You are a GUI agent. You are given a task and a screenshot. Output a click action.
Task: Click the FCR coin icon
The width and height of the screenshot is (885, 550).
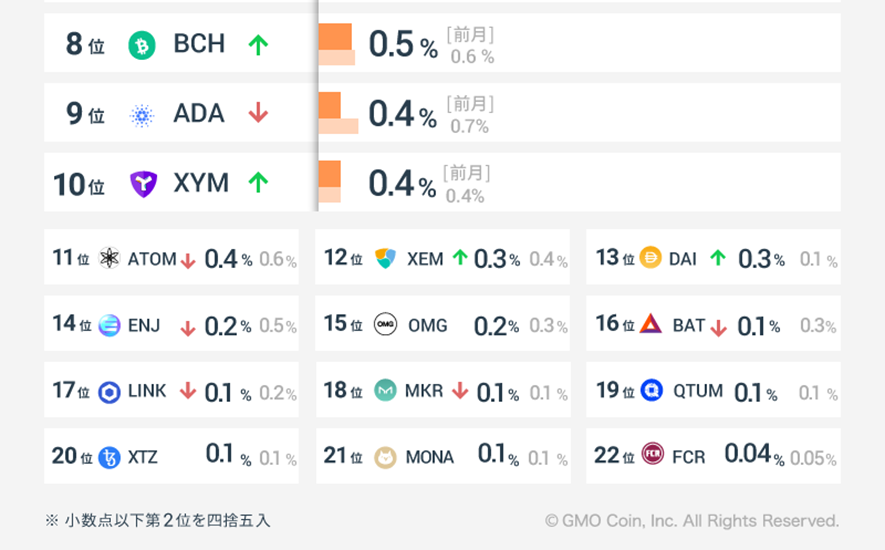[x=652, y=456]
